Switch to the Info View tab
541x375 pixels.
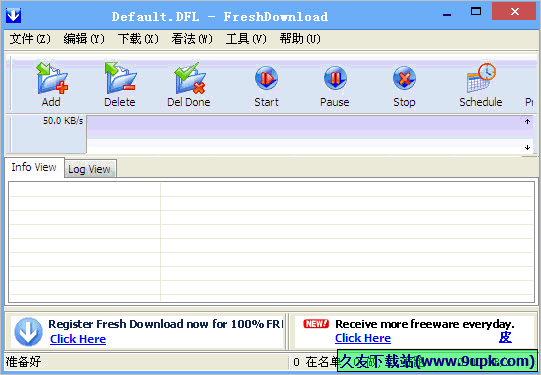[34, 167]
